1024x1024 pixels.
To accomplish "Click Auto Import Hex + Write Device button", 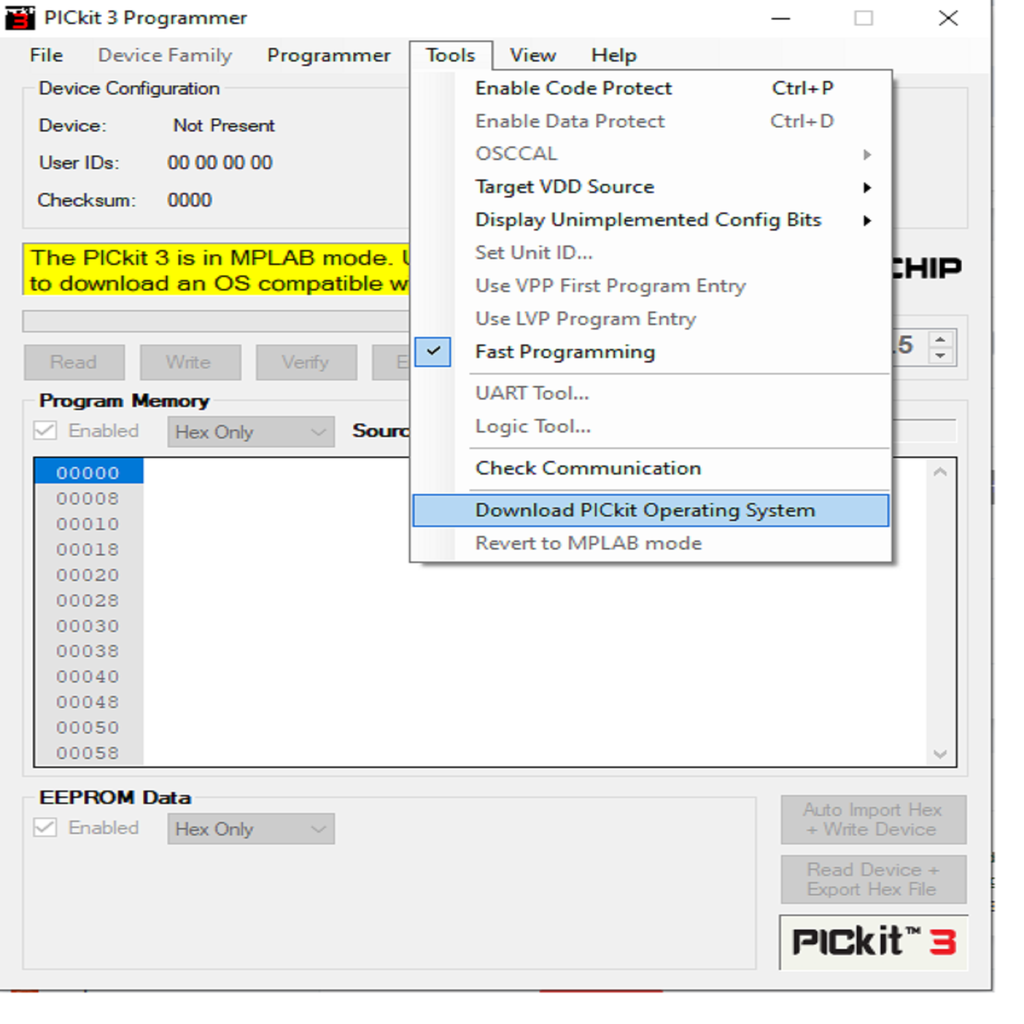I will click(x=873, y=820).
